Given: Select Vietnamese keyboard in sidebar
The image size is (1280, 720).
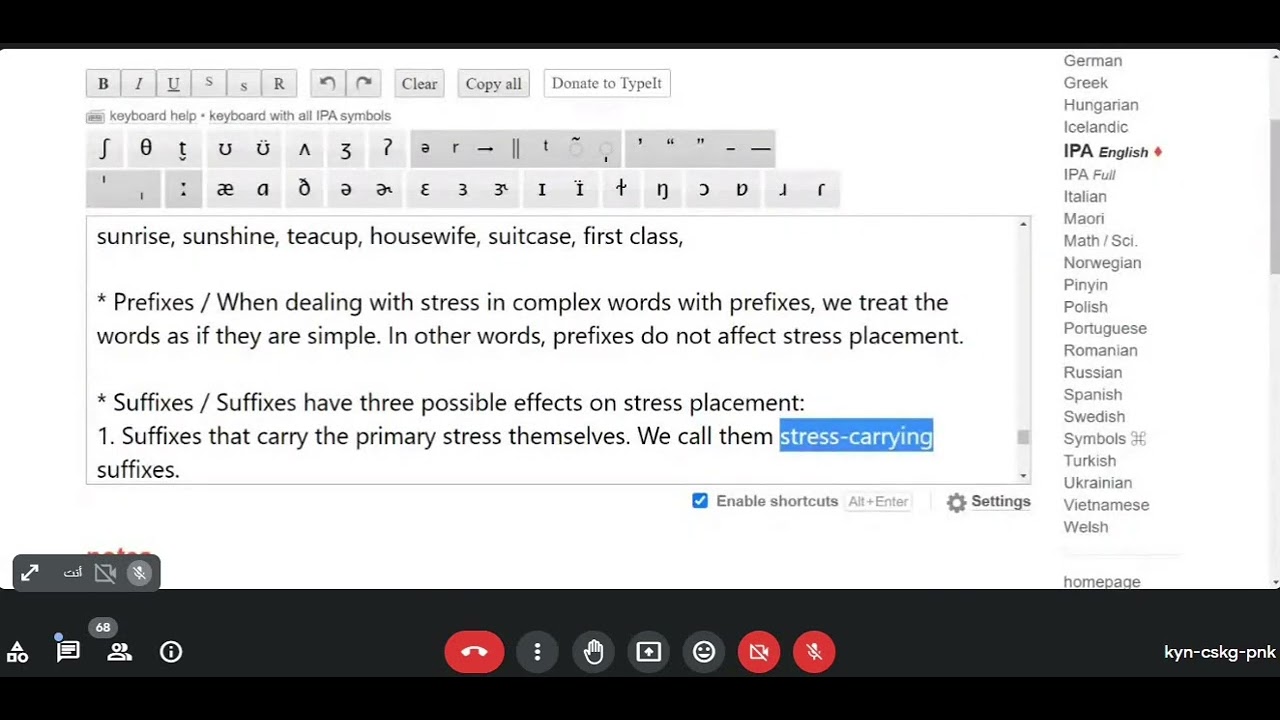Looking at the screenshot, I should pyautogui.click(x=1107, y=505).
